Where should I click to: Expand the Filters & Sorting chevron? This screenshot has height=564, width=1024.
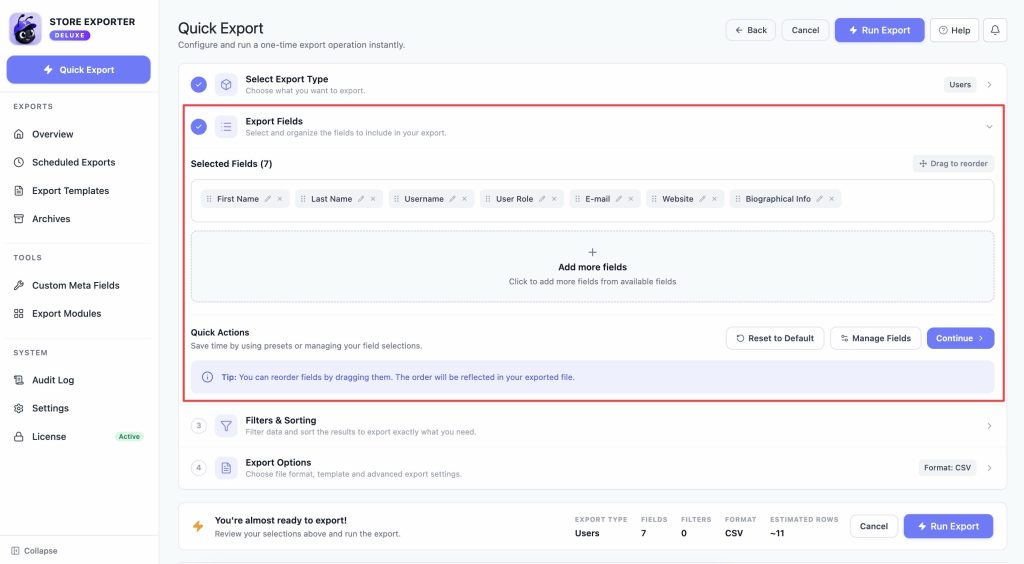tap(989, 426)
